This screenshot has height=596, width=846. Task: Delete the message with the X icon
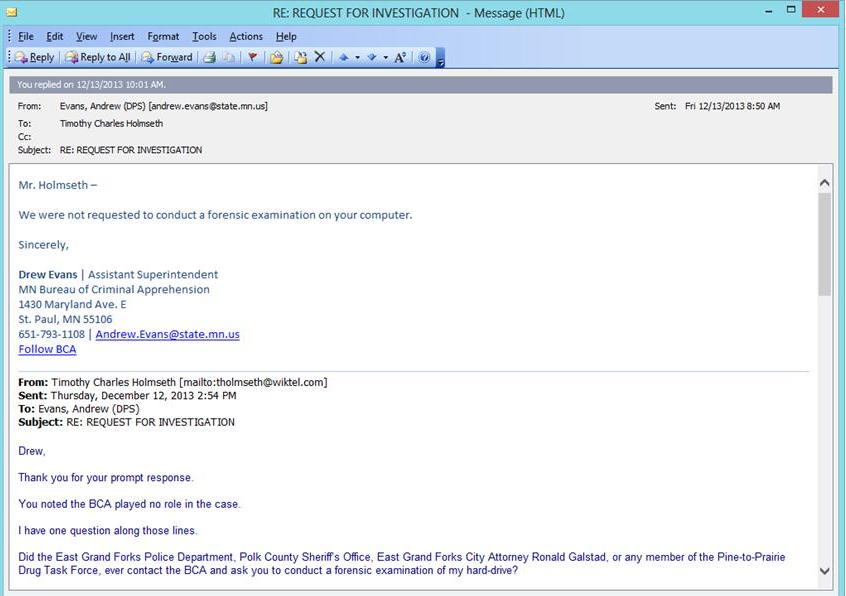click(320, 57)
